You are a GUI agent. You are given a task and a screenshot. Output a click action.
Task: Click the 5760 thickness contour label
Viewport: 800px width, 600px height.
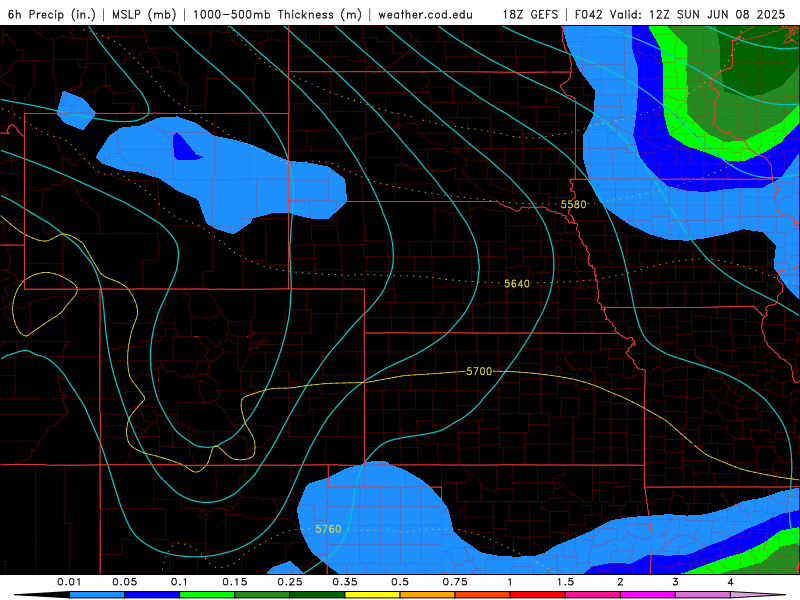[328, 529]
